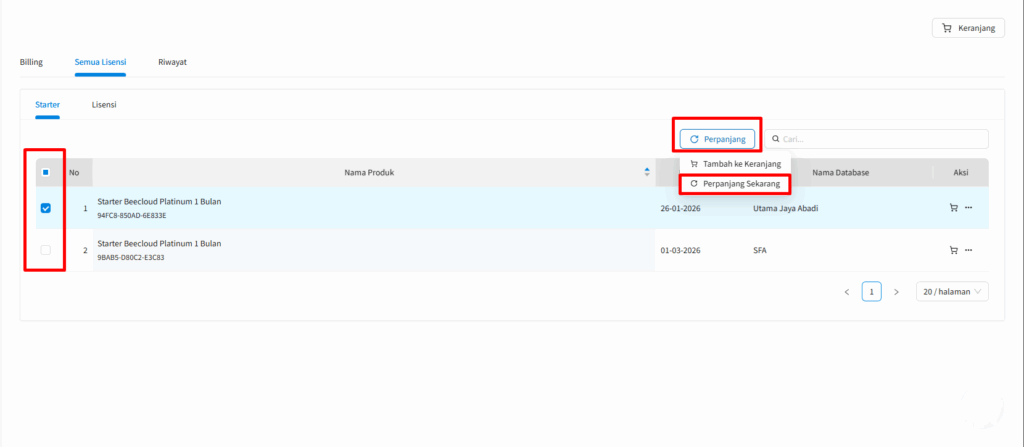Go to previous page arrow

tap(847, 292)
